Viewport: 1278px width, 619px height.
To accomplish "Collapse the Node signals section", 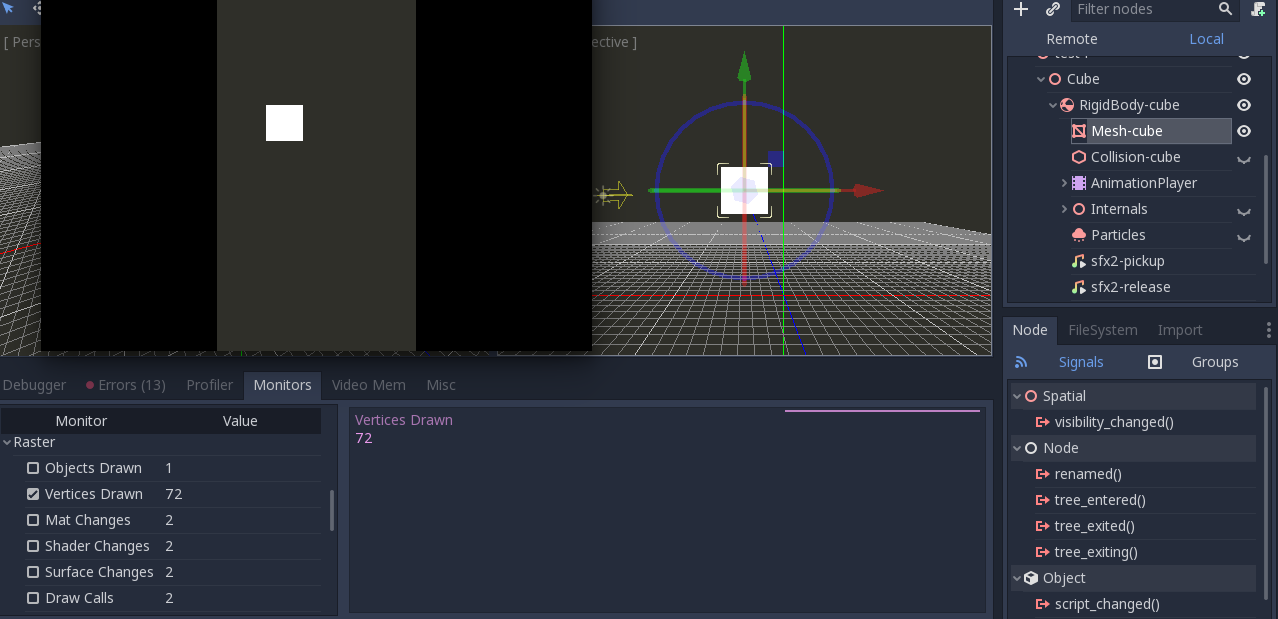I will coord(1017,448).
